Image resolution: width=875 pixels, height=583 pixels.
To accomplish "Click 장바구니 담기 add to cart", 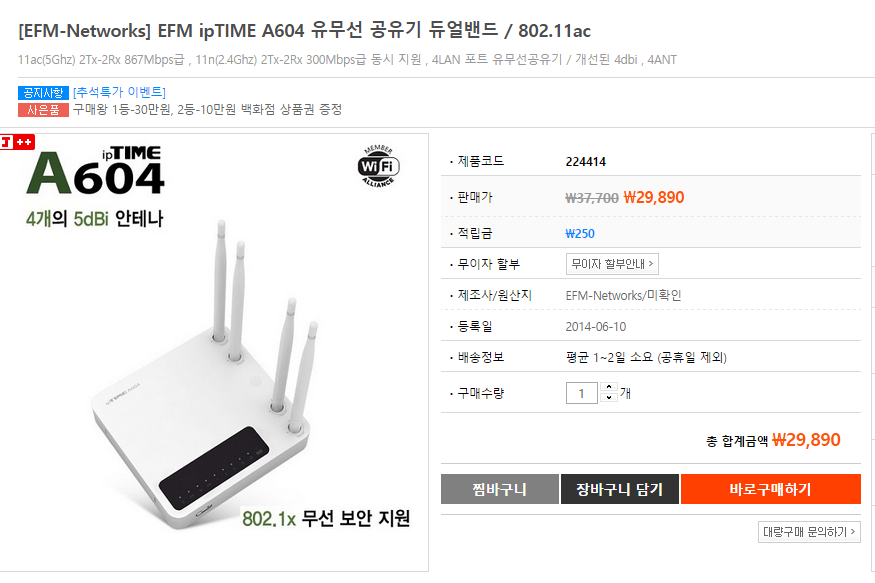I will [x=619, y=489].
